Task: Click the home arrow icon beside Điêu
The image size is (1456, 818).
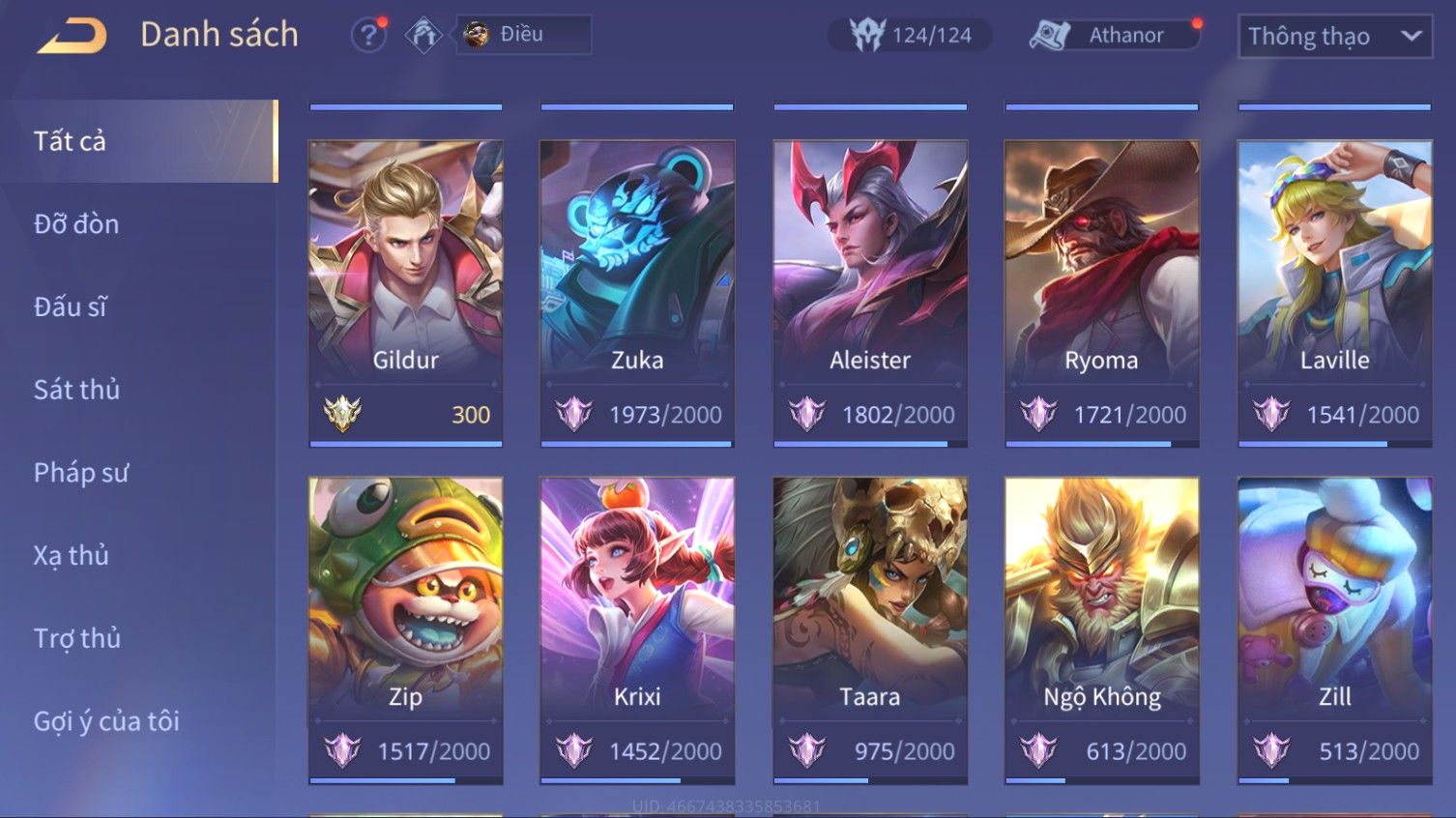Action: coord(423,36)
